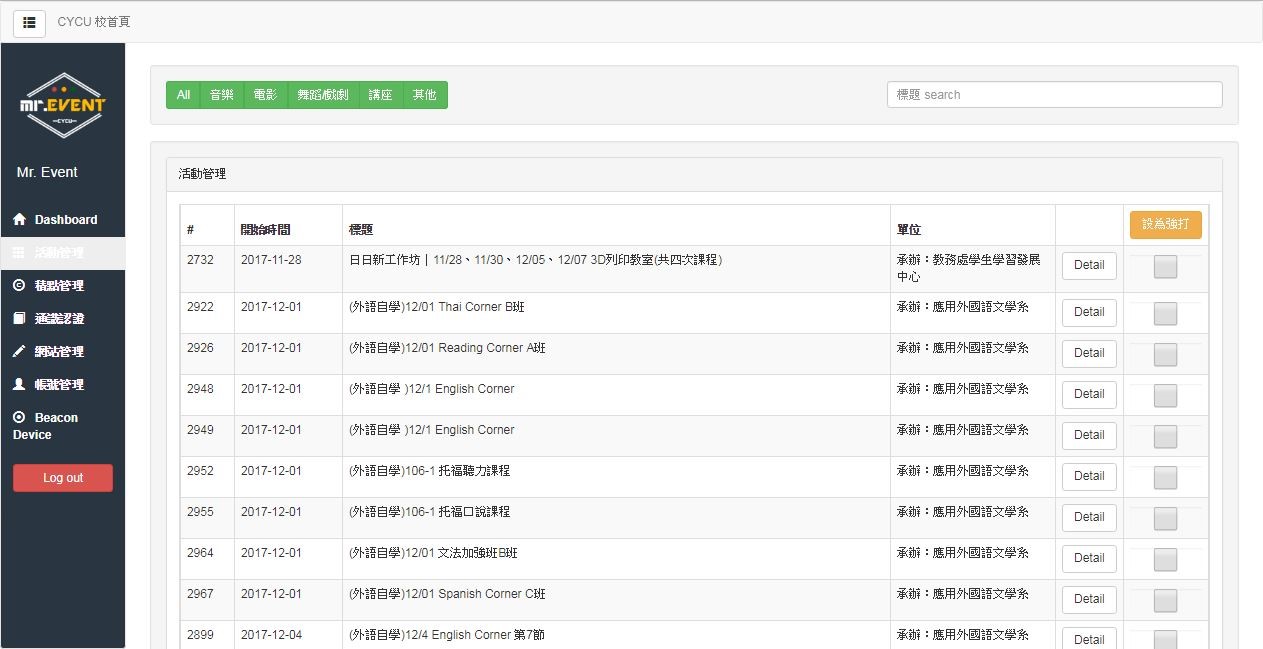Screen dimensions: 1263x649
Task: Tick the checkbox for event 2732
Action: pyautogui.click(x=1165, y=267)
